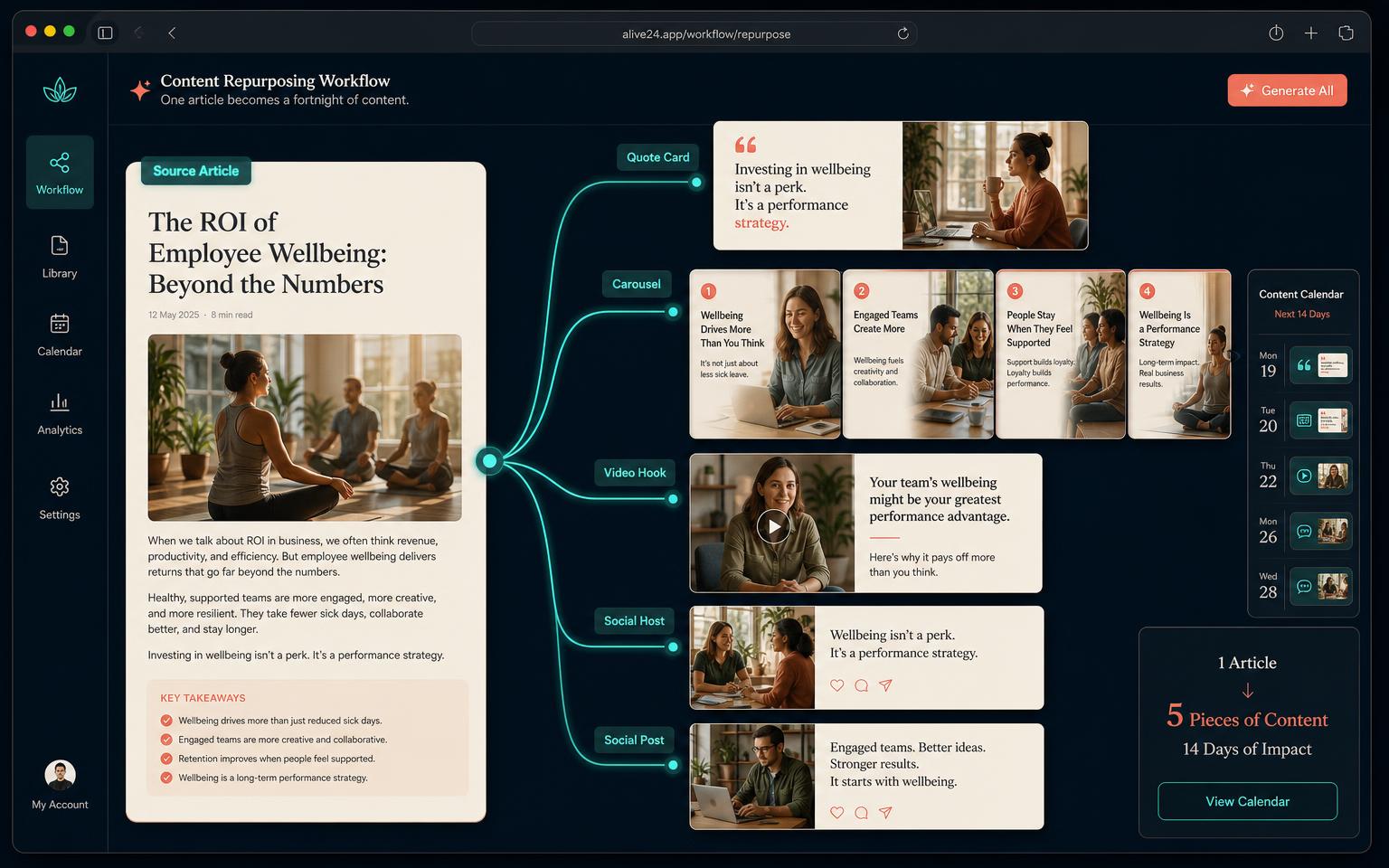Open the Library sidebar icon
The image size is (1389, 868).
(x=60, y=246)
